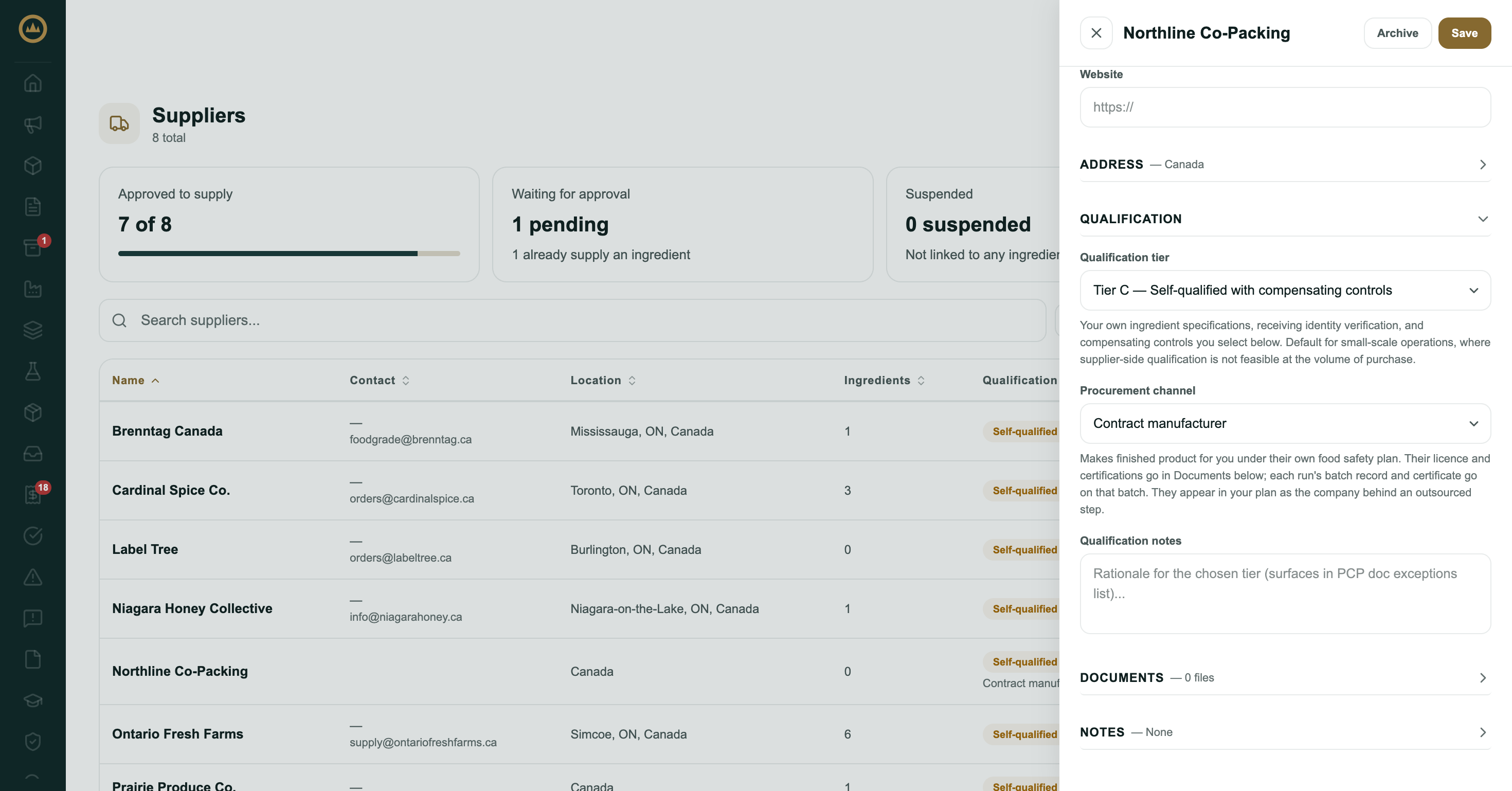
Task: Open Niagara Honey Collective supplier
Action: (579, 609)
